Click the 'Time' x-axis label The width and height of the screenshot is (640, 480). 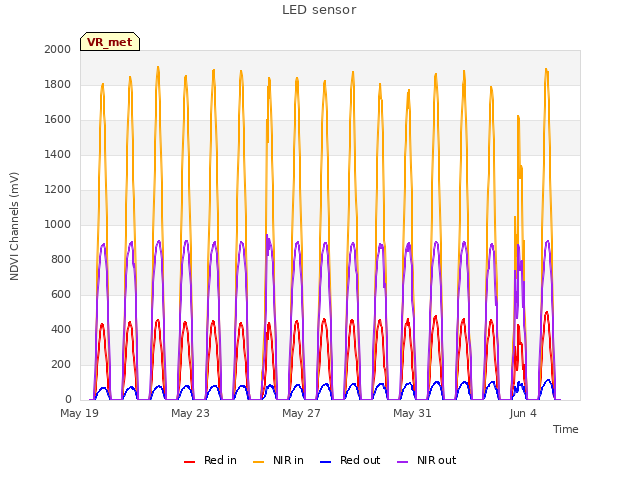[565, 429]
